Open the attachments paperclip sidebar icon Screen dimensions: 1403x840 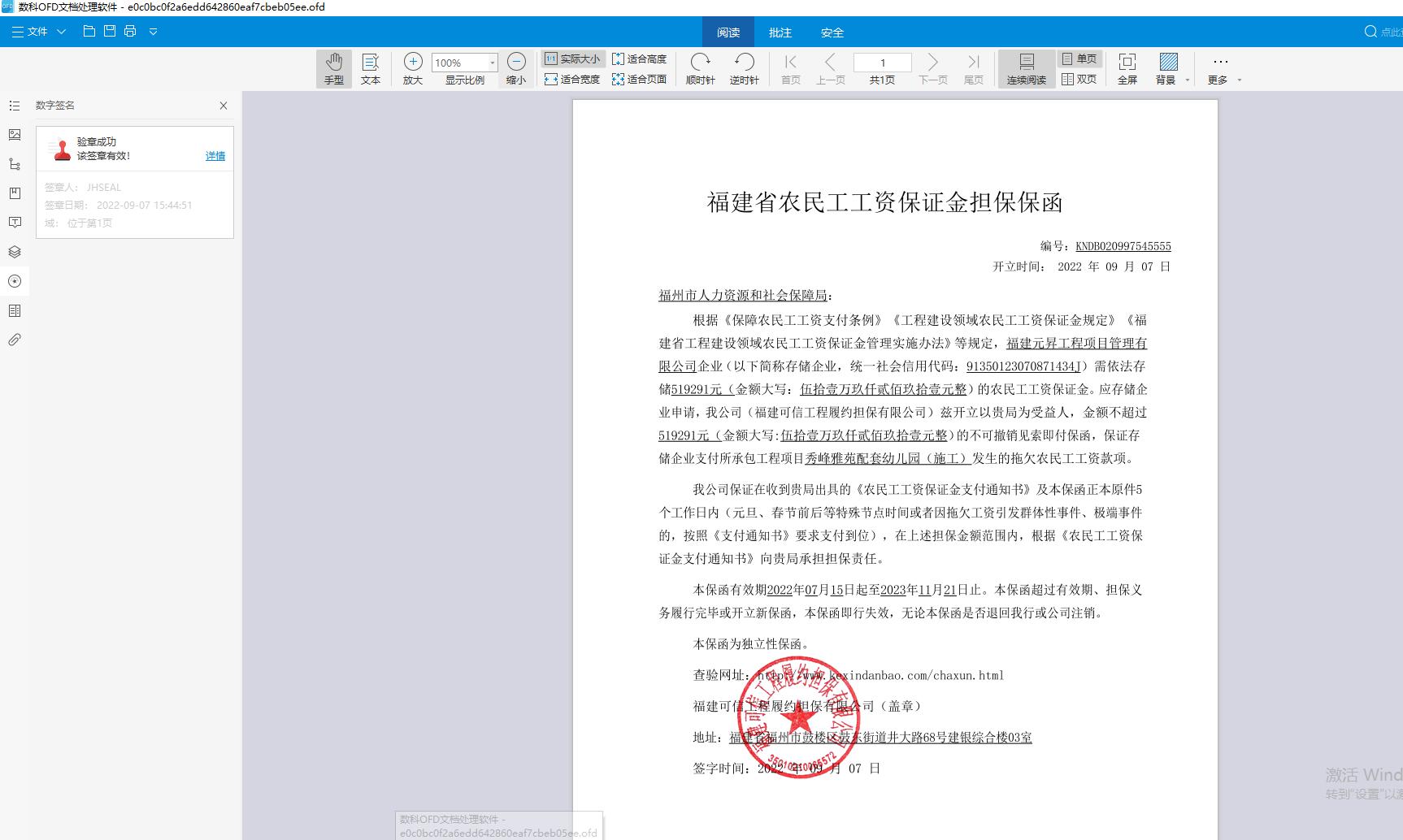(15, 340)
